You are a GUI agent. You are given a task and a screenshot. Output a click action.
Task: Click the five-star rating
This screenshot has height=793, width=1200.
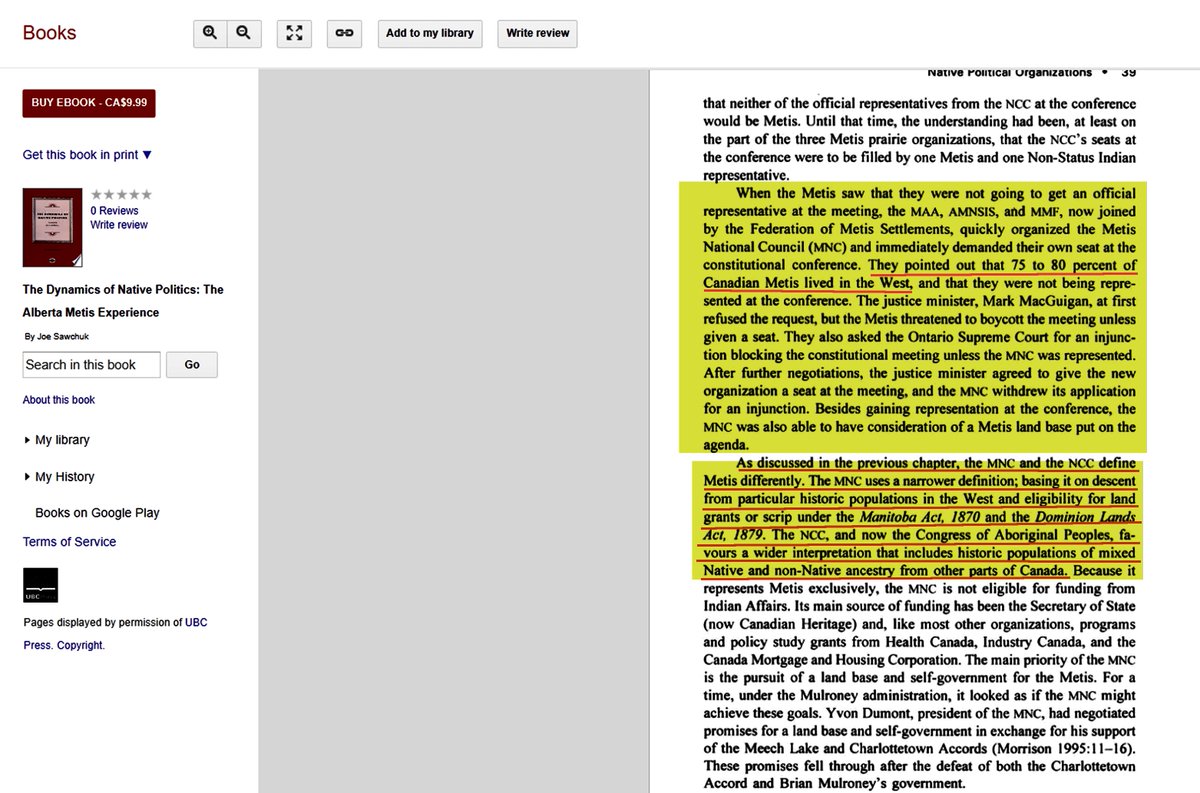(121, 195)
